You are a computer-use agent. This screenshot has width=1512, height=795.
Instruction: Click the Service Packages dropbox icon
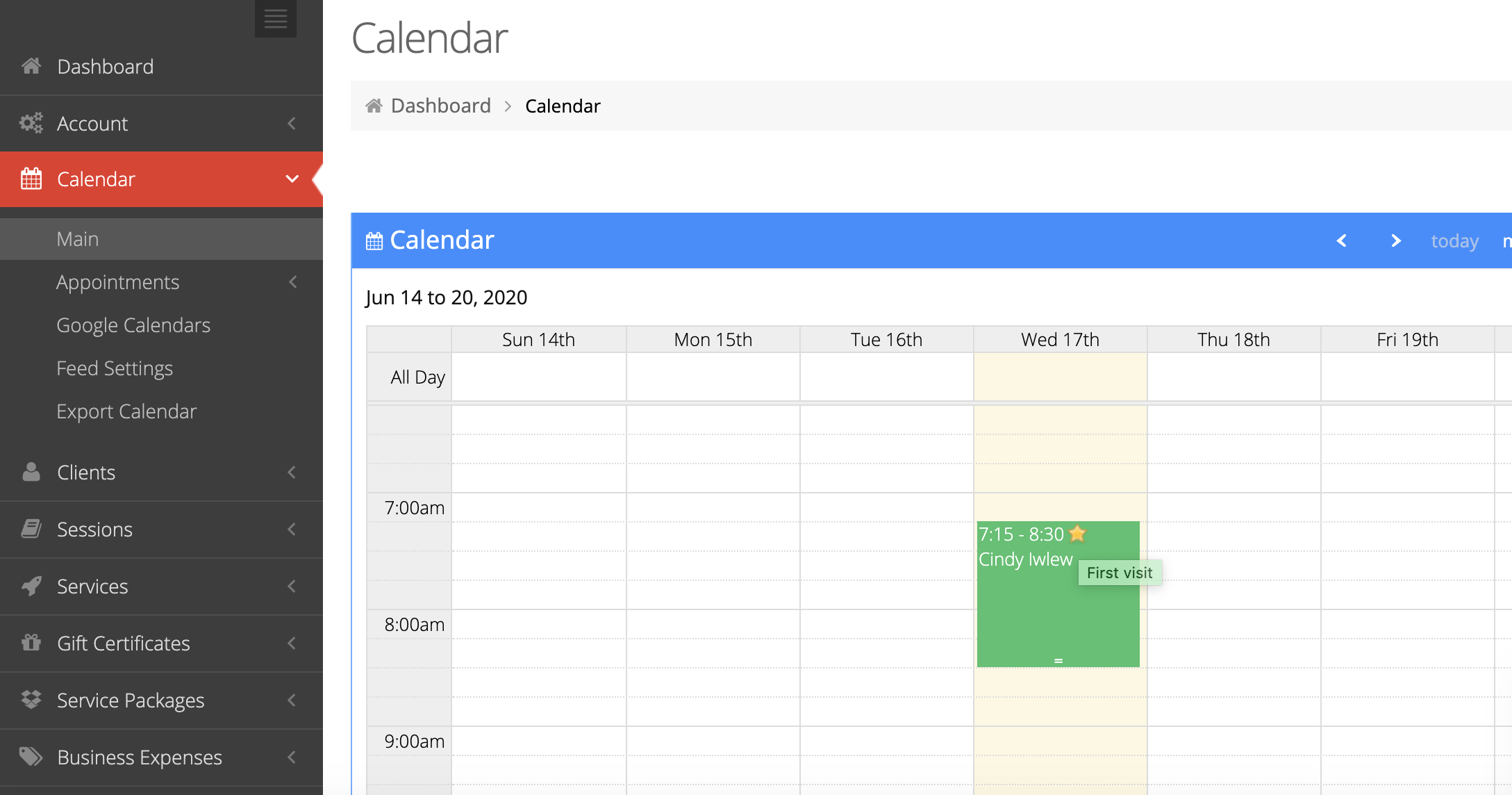[x=31, y=700]
